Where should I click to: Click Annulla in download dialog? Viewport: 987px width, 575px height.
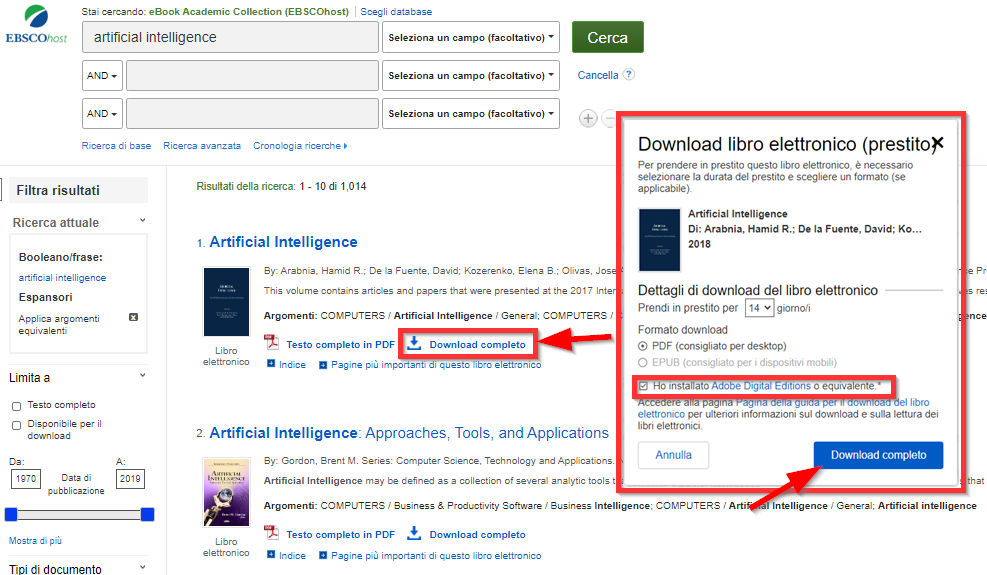point(673,455)
